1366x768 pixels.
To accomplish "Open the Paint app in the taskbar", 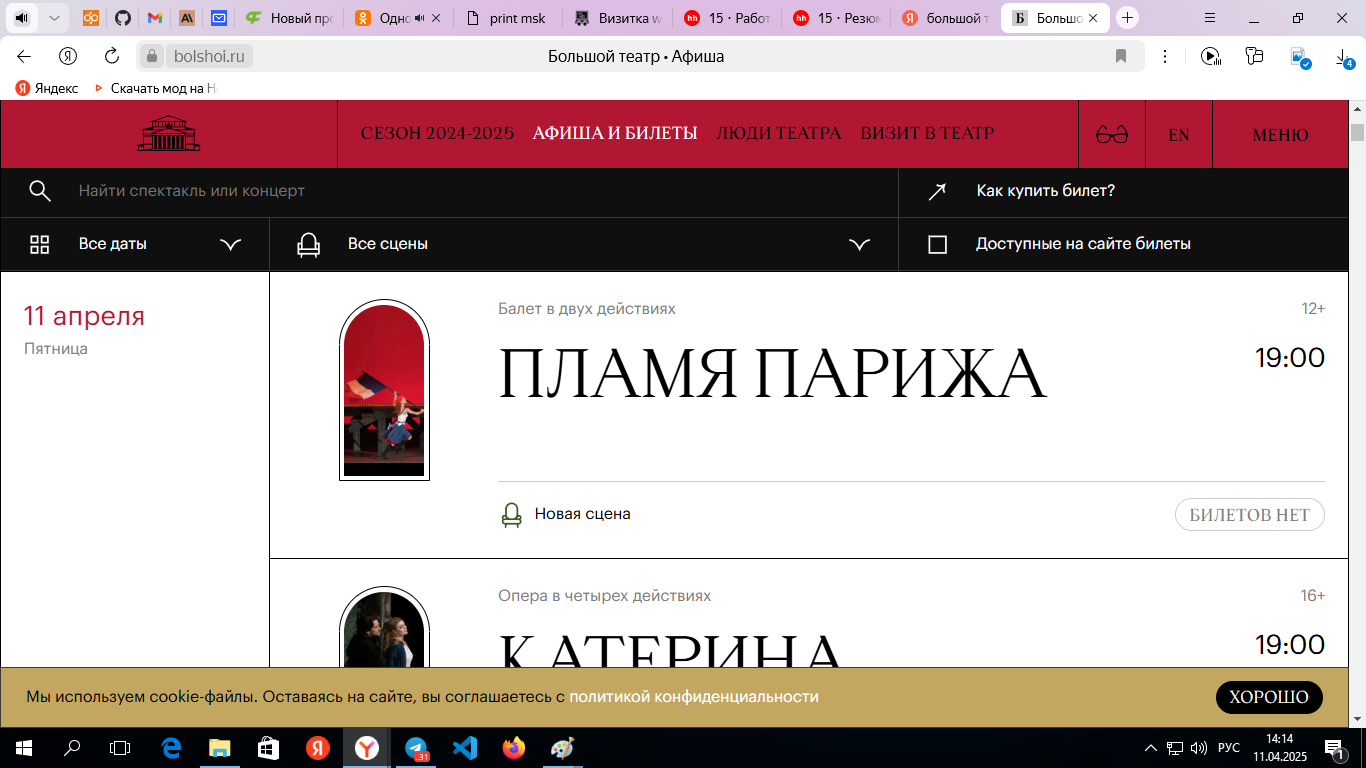I will (x=563, y=748).
